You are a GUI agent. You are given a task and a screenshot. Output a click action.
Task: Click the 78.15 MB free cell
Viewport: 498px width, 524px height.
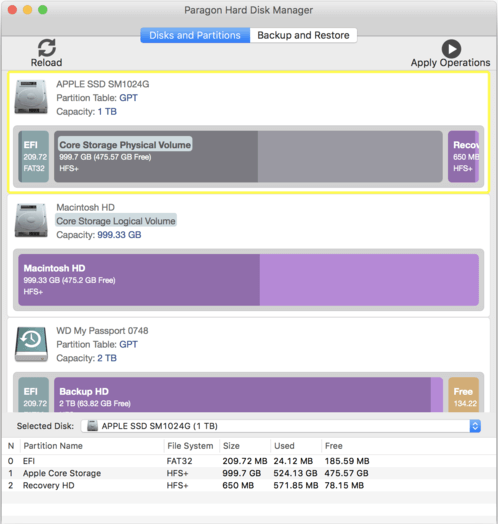coord(344,485)
